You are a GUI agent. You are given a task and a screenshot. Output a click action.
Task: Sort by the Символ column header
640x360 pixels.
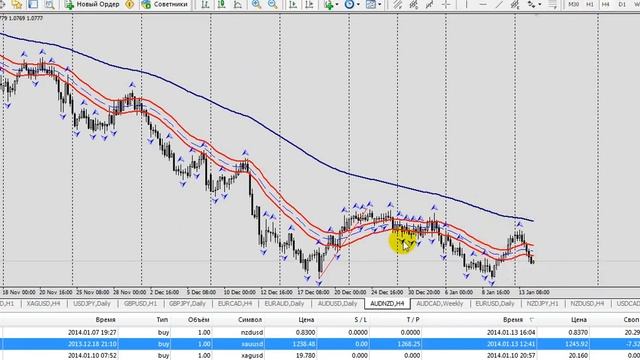tap(250, 320)
